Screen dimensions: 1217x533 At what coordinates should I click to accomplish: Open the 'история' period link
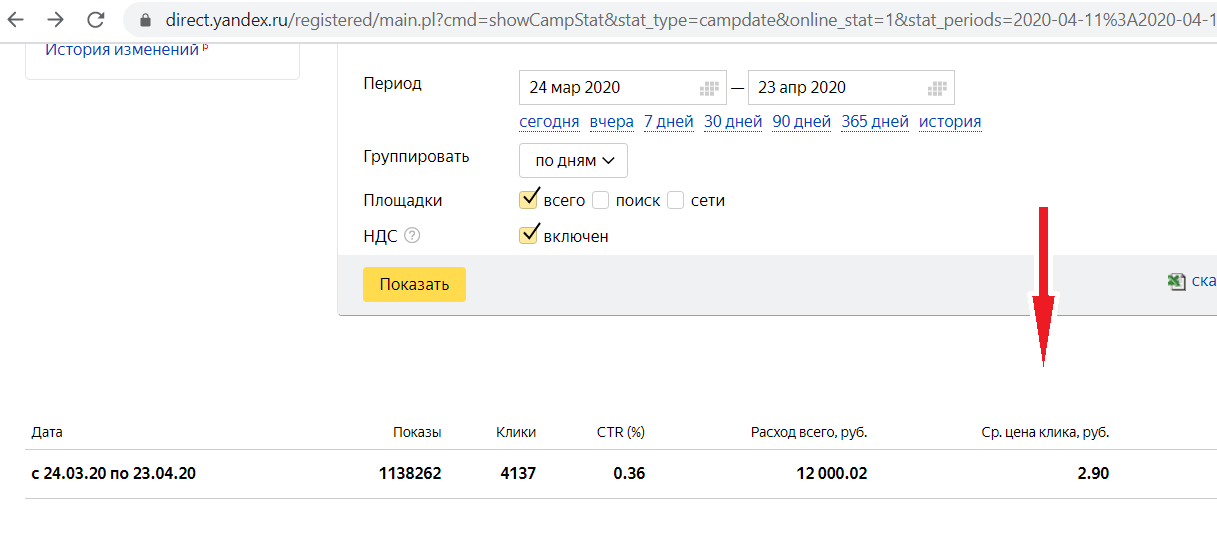[950, 122]
